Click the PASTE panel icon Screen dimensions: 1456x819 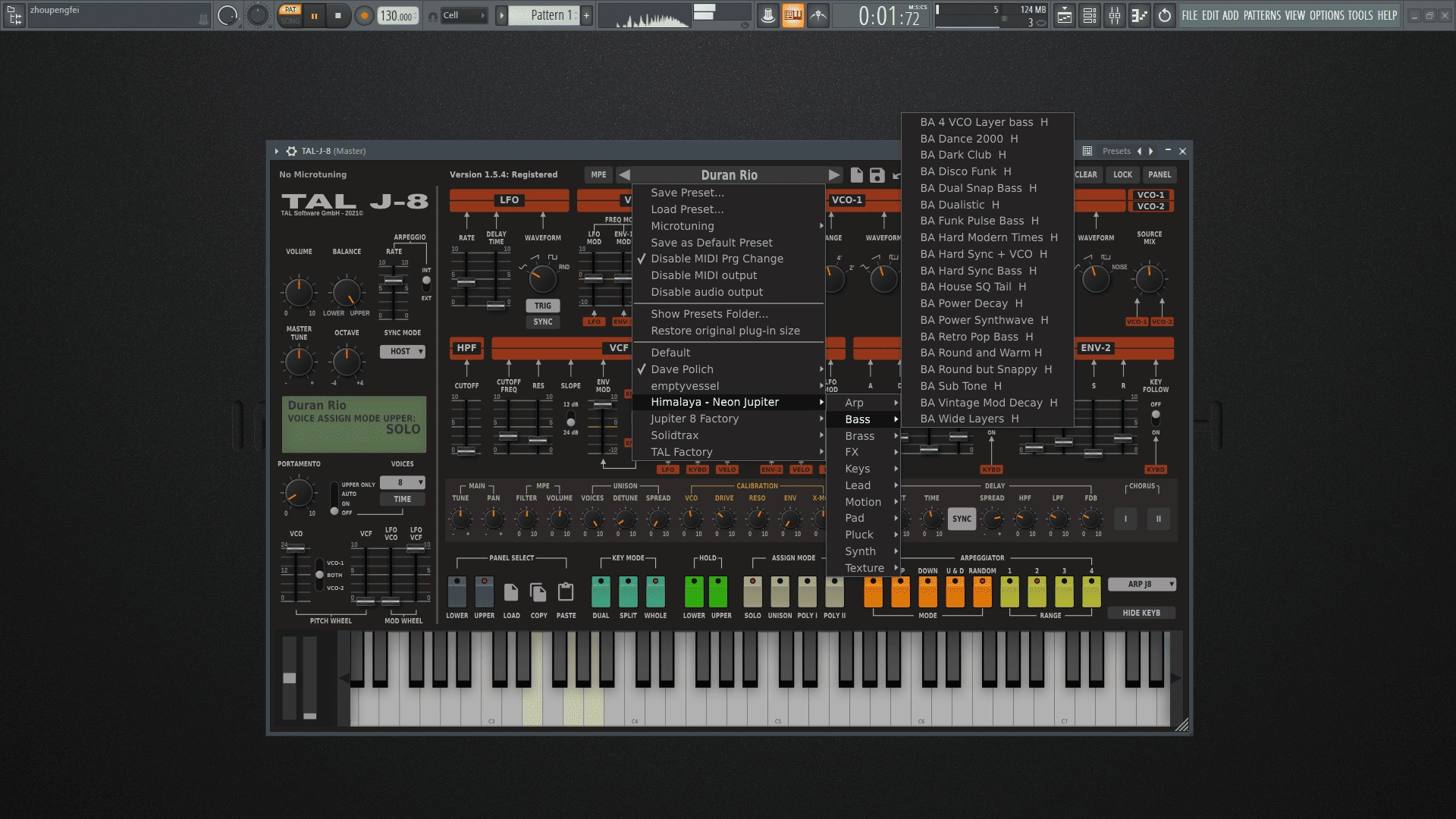(x=566, y=591)
